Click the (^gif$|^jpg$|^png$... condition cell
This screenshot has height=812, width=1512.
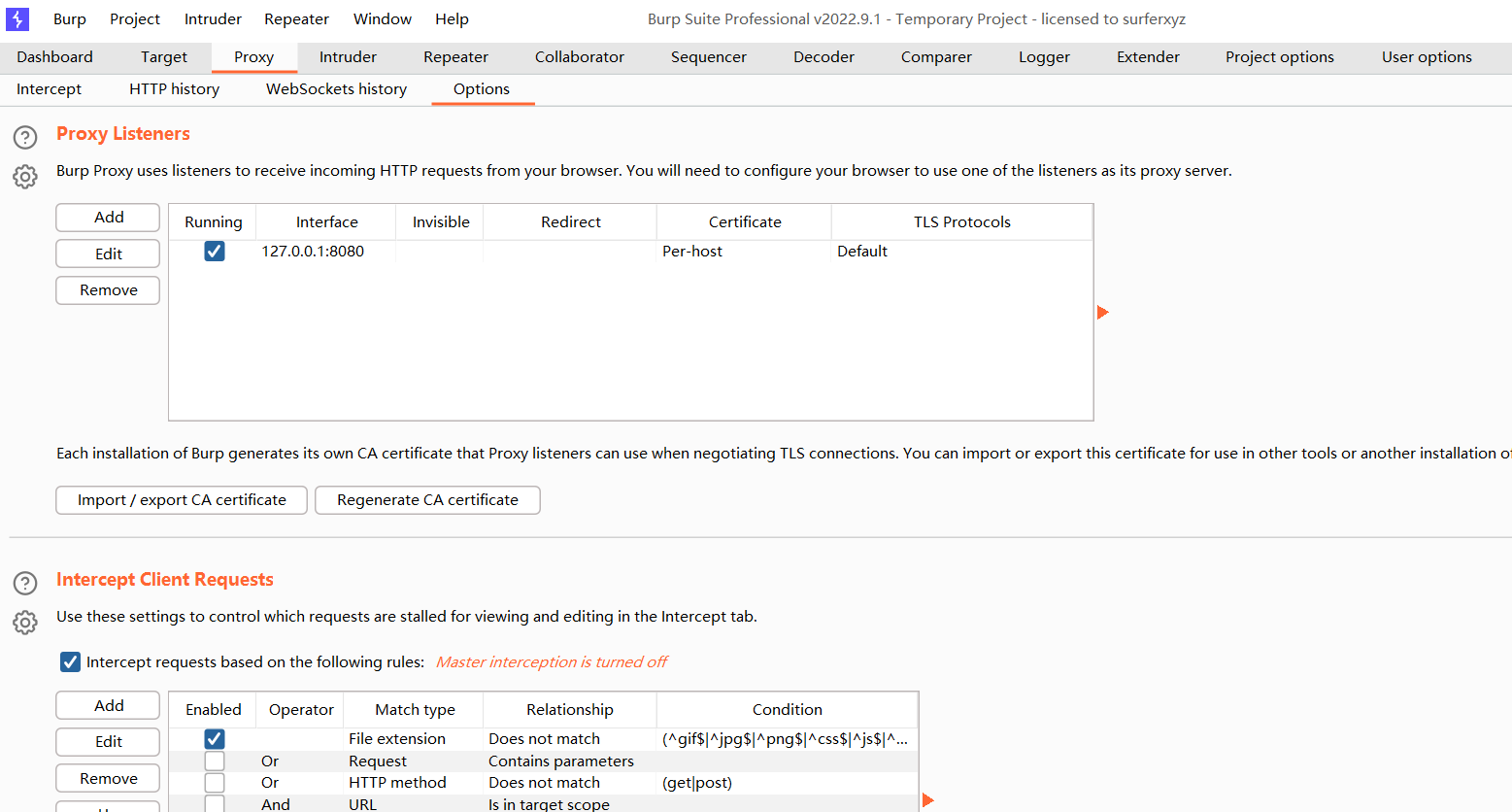pos(786,739)
